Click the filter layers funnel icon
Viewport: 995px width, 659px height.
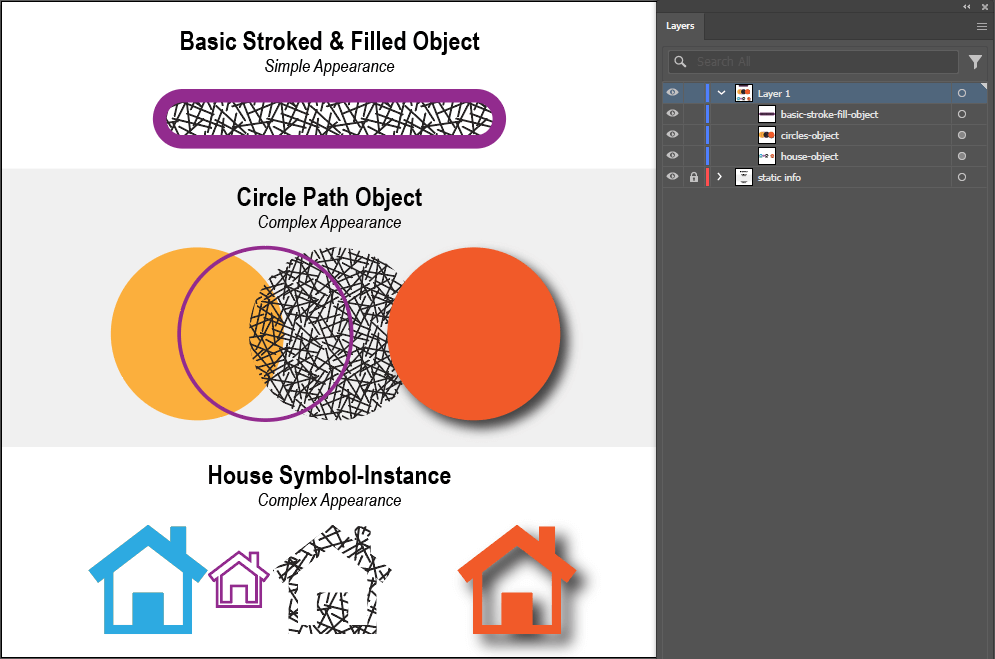click(975, 62)
